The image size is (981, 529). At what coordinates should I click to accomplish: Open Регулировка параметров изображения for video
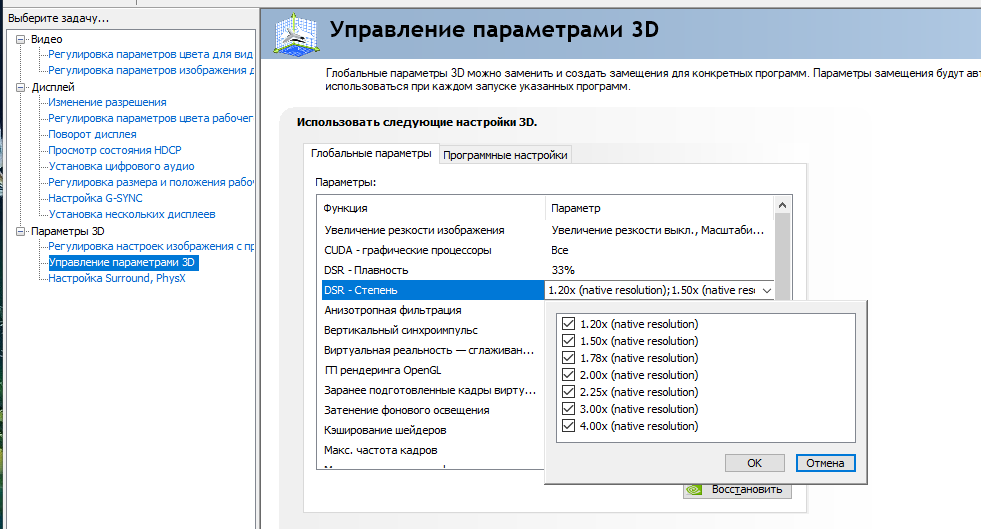(x=151, y=70)
